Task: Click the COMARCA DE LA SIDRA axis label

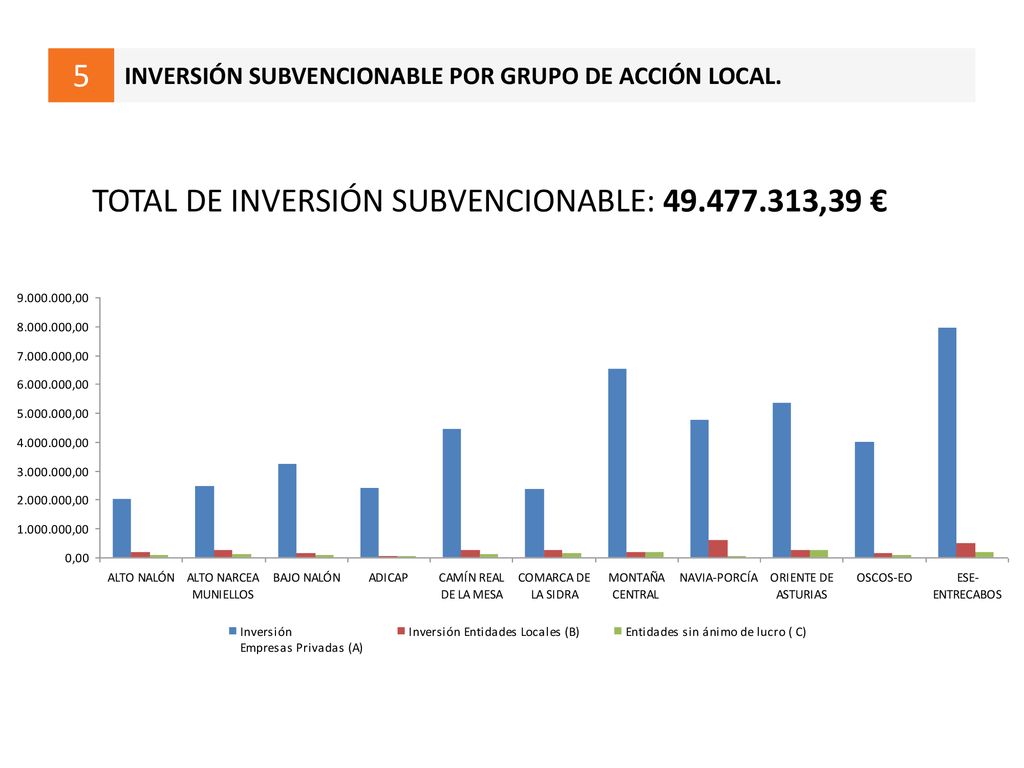Action: tap(554, 586)
